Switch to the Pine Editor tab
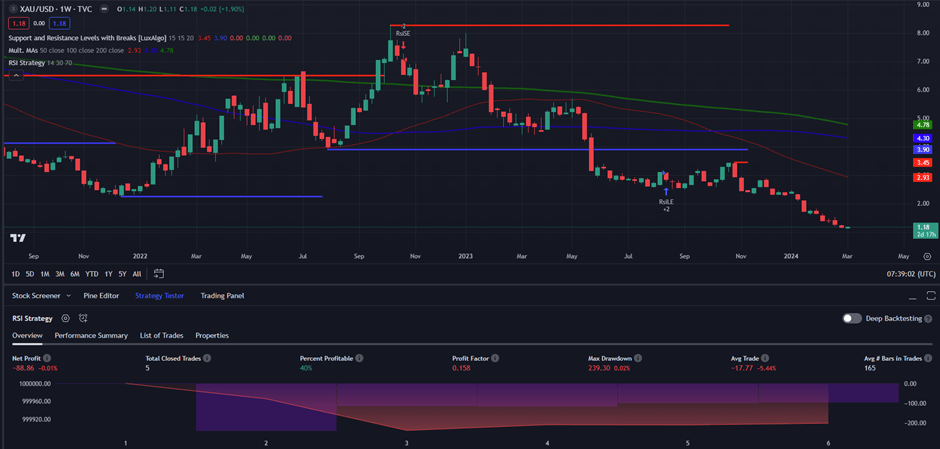The height and width of the screenshot is (449, 940). tap(101, 296)
